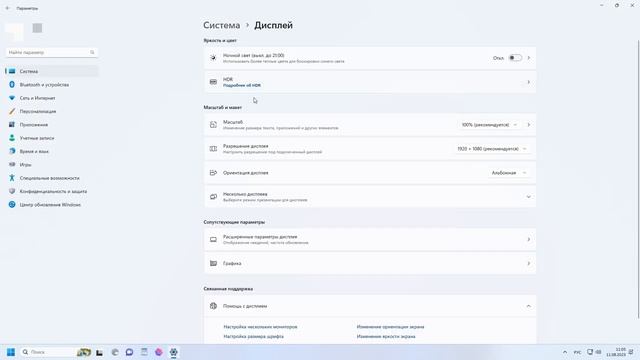
Task: Click the Время и язык globe icon
Action: pyautogui.click(x=12, y=151)
